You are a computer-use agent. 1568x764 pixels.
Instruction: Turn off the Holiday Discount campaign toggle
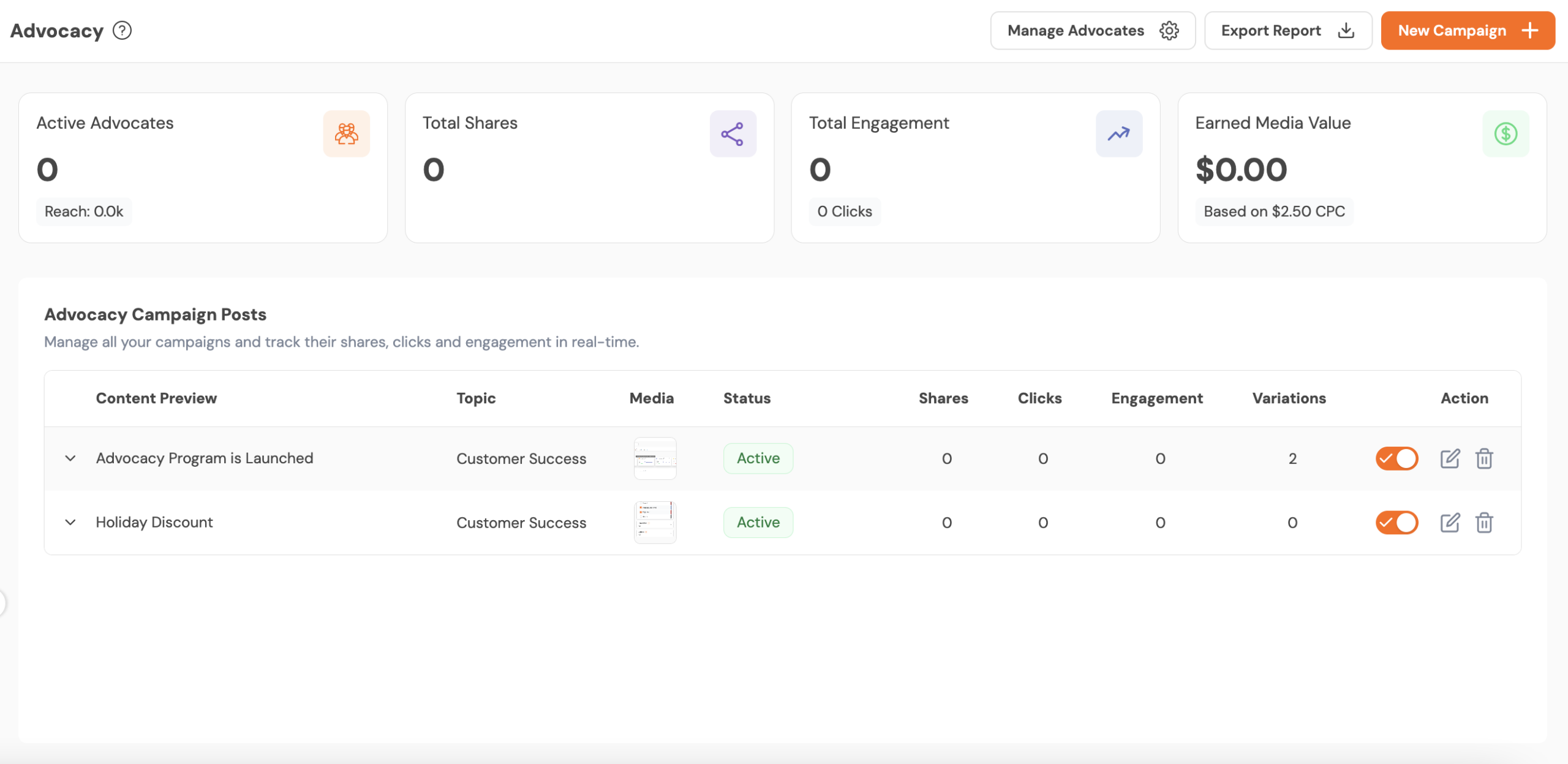tap(1396, 523)
